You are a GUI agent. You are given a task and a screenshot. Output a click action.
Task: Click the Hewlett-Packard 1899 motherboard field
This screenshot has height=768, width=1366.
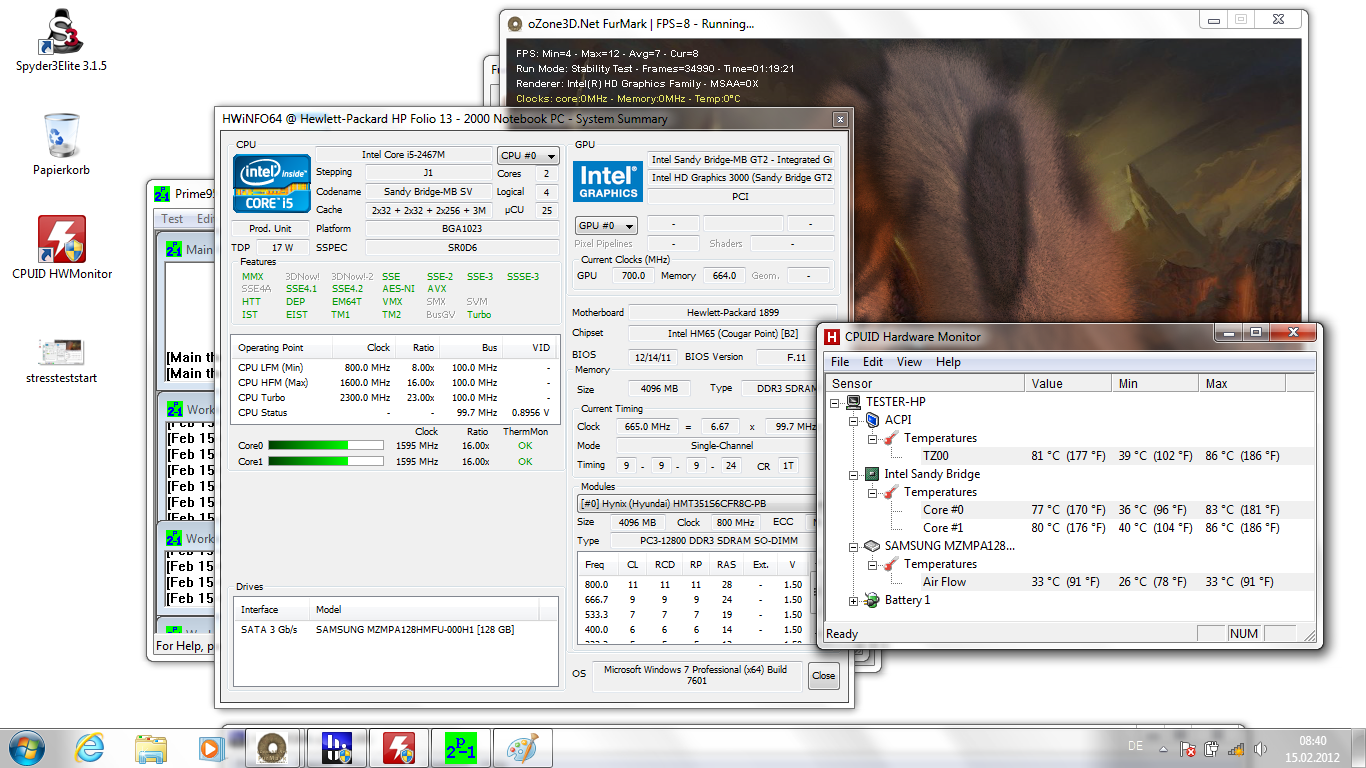coord(732,312)
